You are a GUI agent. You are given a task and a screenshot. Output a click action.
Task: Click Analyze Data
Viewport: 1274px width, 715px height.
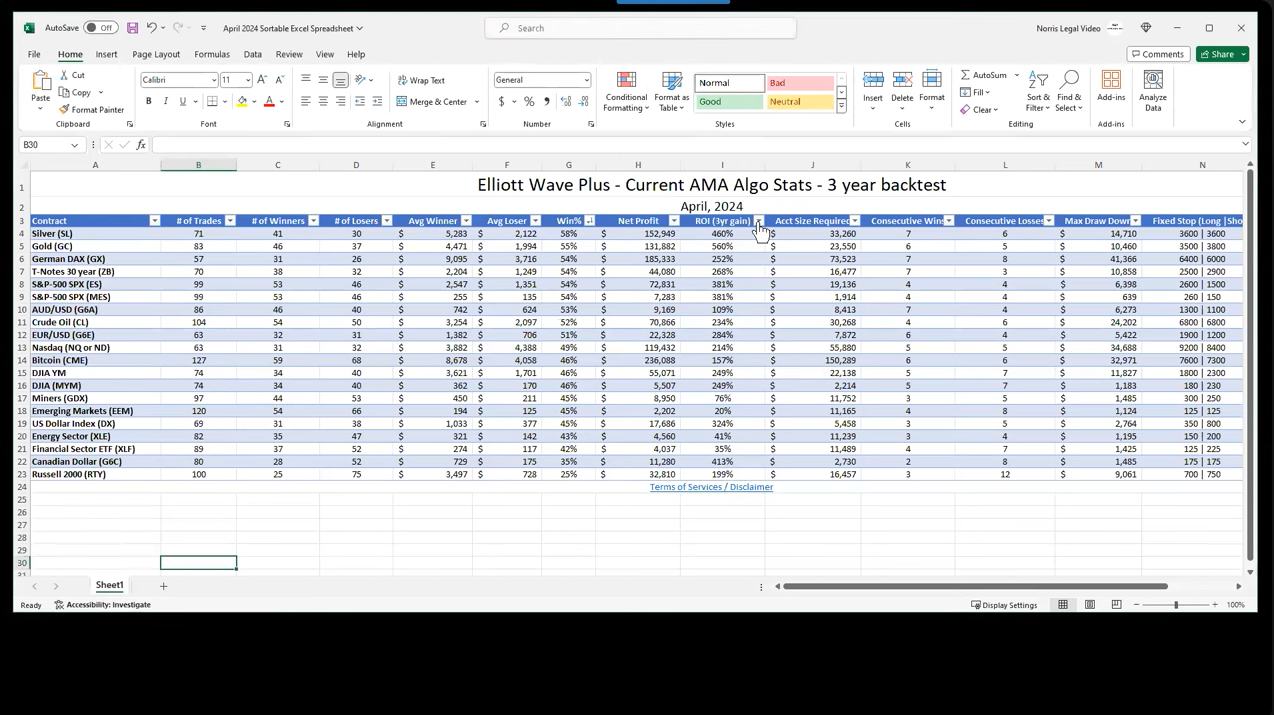point(1153,92)
